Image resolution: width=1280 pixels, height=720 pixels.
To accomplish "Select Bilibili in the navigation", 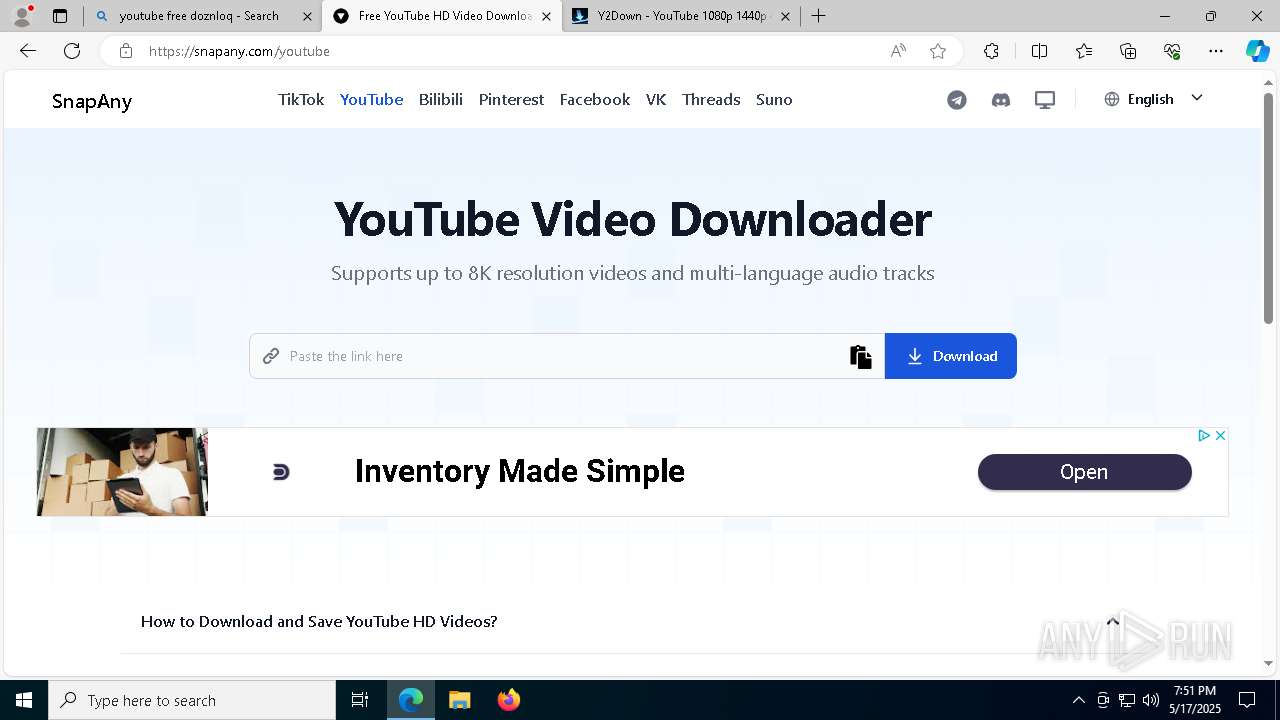I will 441,99.
